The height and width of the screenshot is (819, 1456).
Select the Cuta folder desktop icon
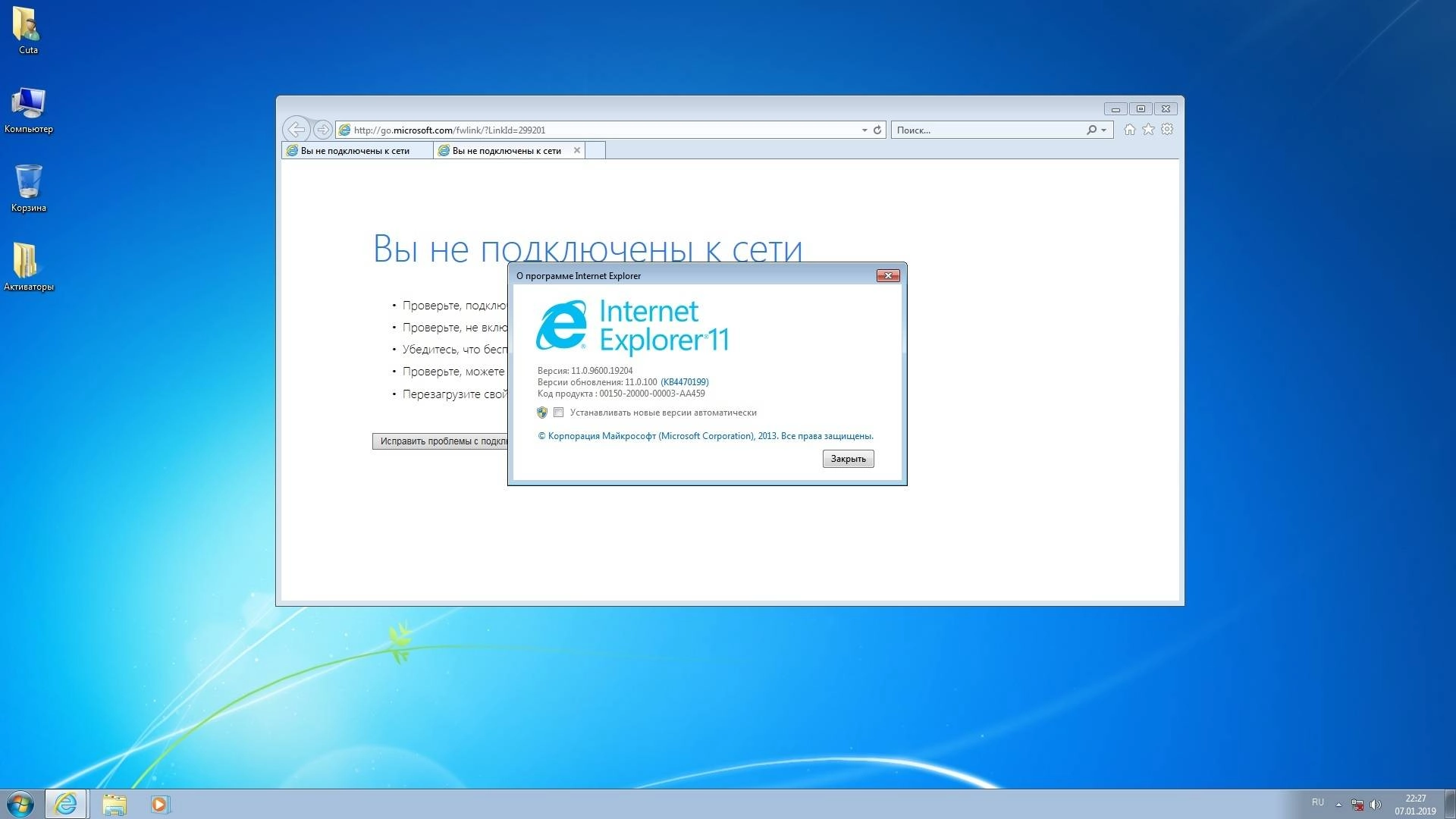point(28,30)
